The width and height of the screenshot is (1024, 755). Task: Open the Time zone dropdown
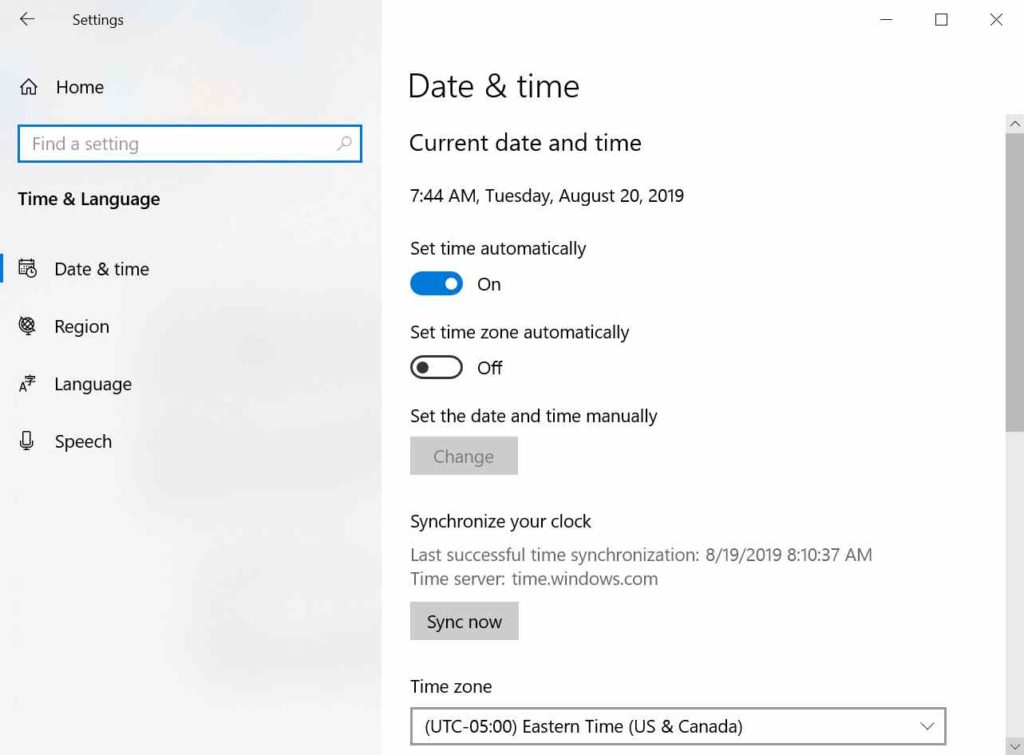678,726
